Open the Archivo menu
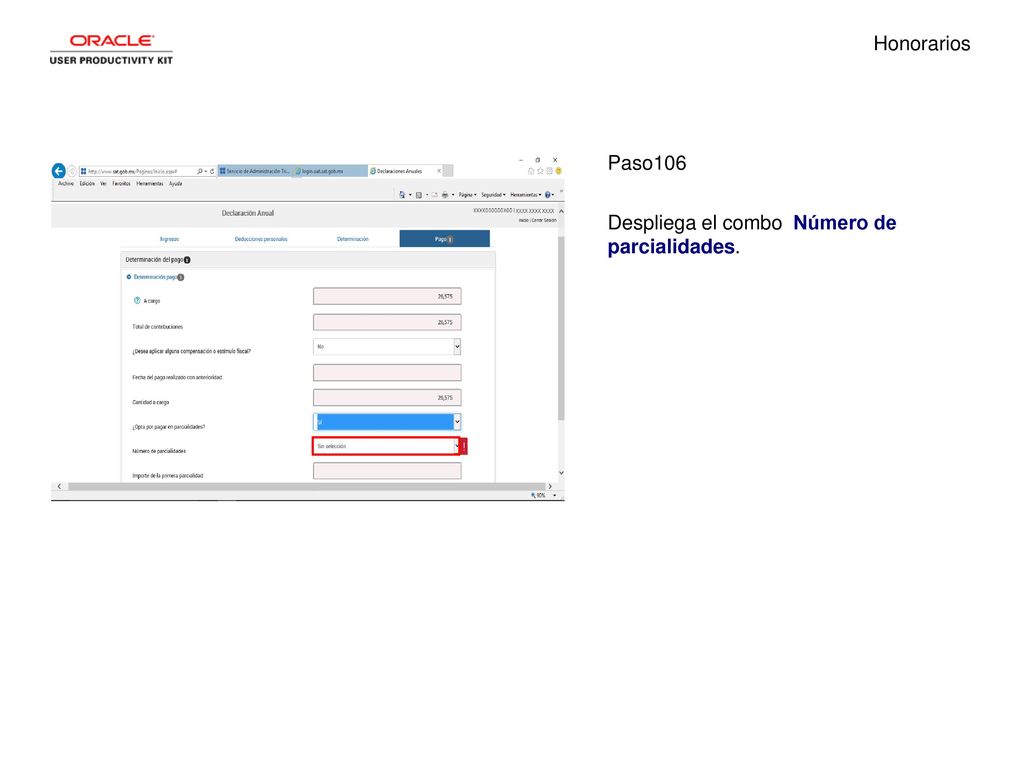Screen dimensions: 1024x768 [66, 184]
